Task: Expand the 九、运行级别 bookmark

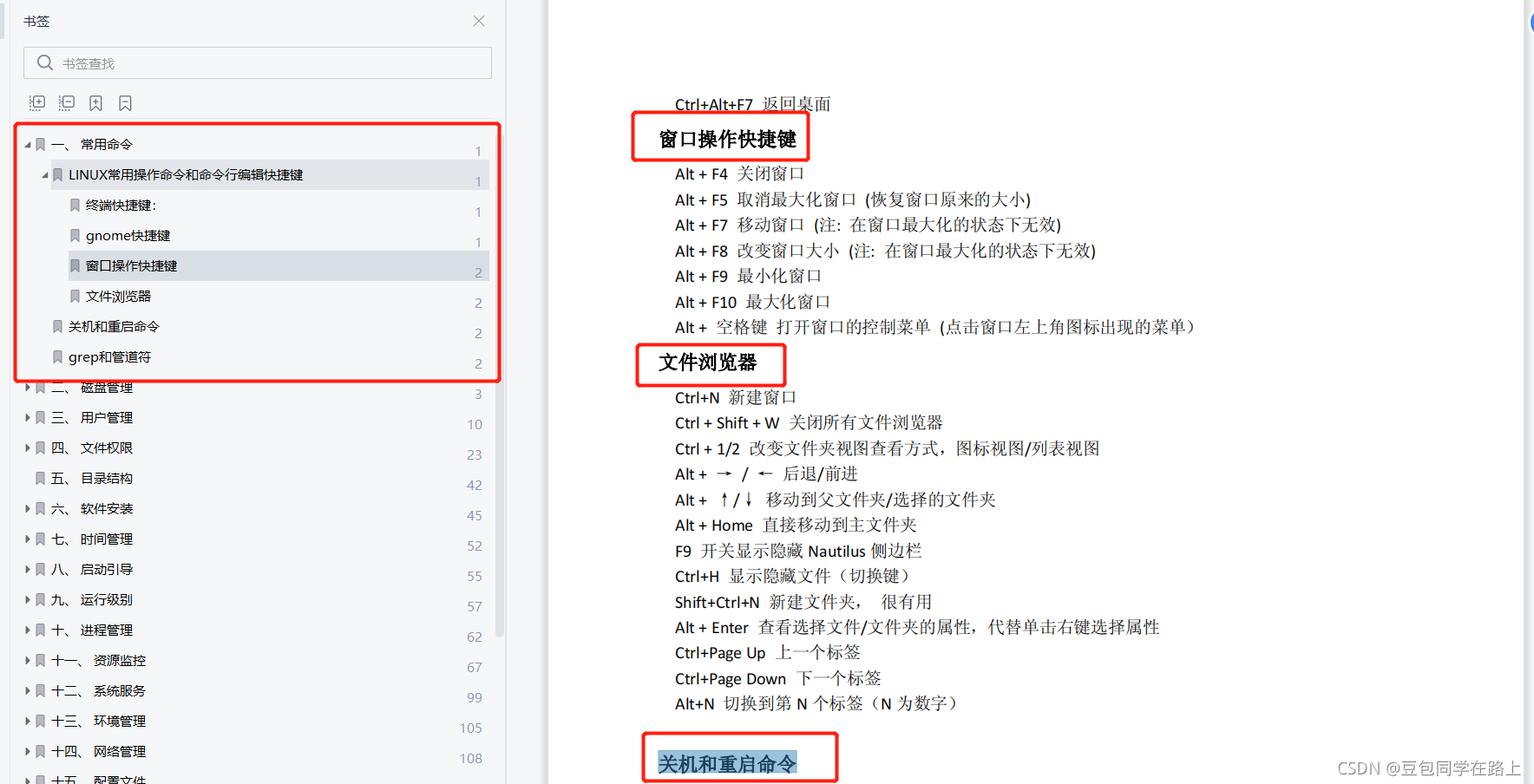Action: 28,599
